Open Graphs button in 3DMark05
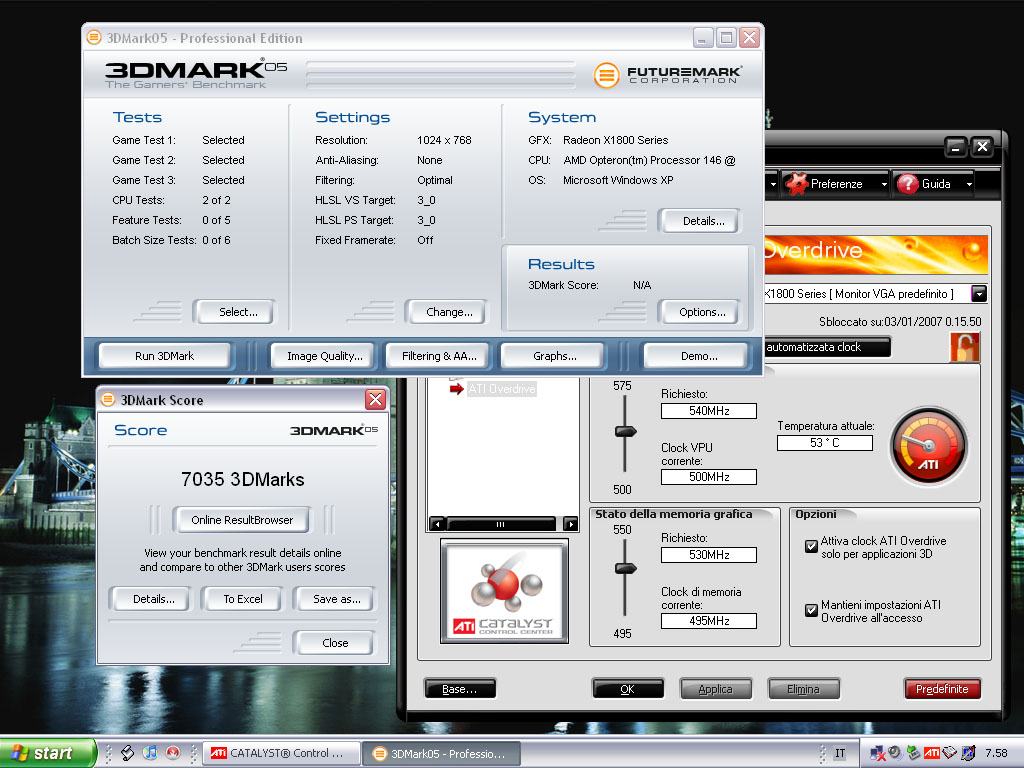The height and width of the screenshot is (768, 1024). pos(554,356)
